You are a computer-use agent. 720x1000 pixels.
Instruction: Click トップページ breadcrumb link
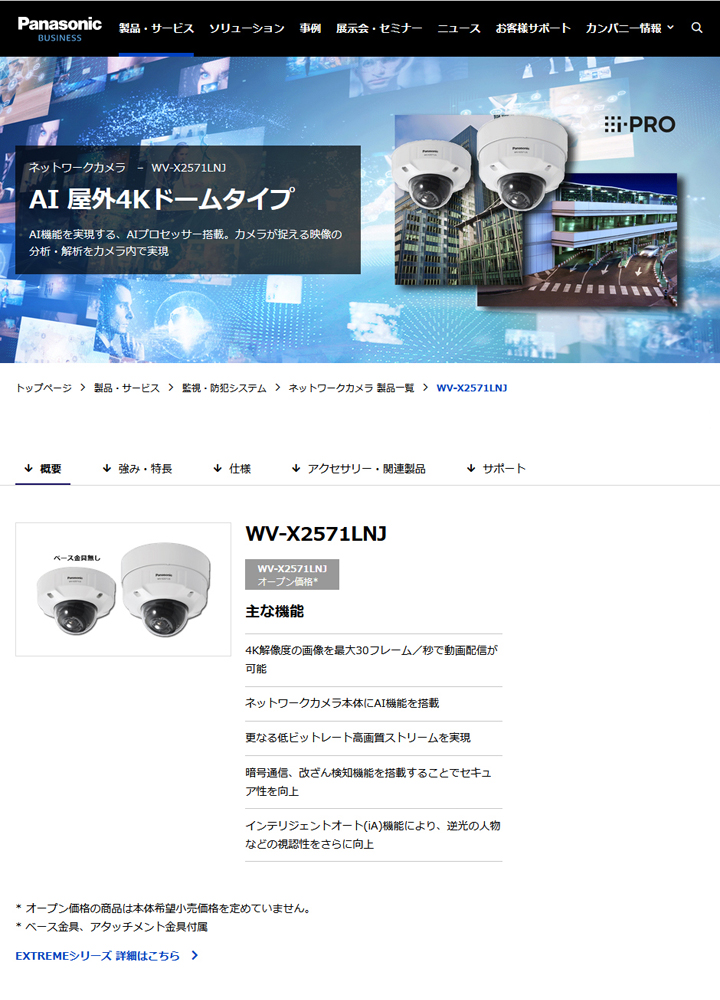[43, 388]
